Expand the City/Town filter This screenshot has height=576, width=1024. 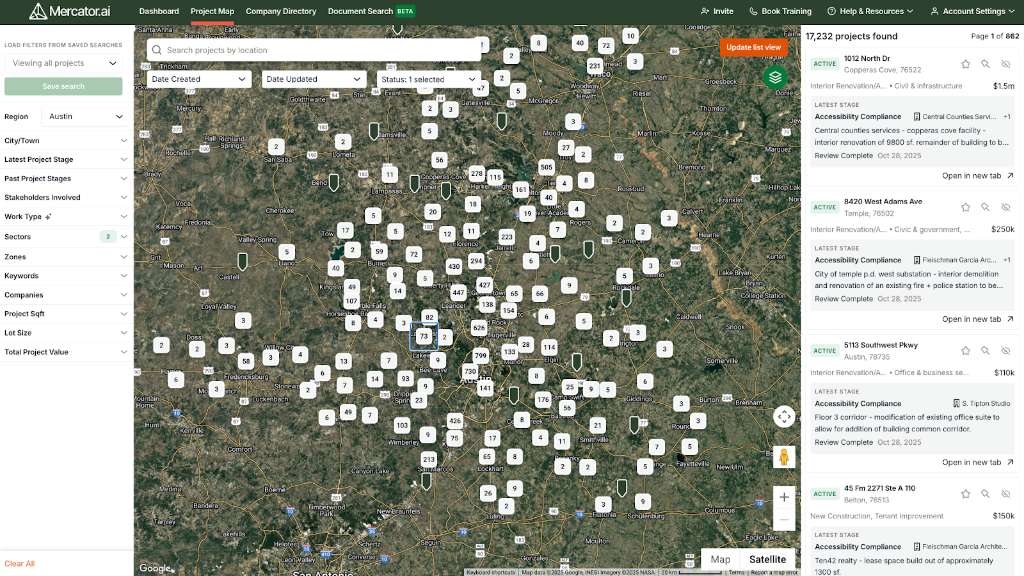65,140
